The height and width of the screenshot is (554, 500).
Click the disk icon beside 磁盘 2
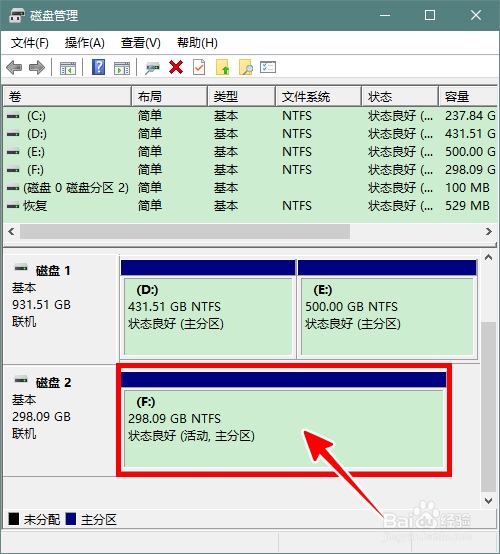click(21, 380)
